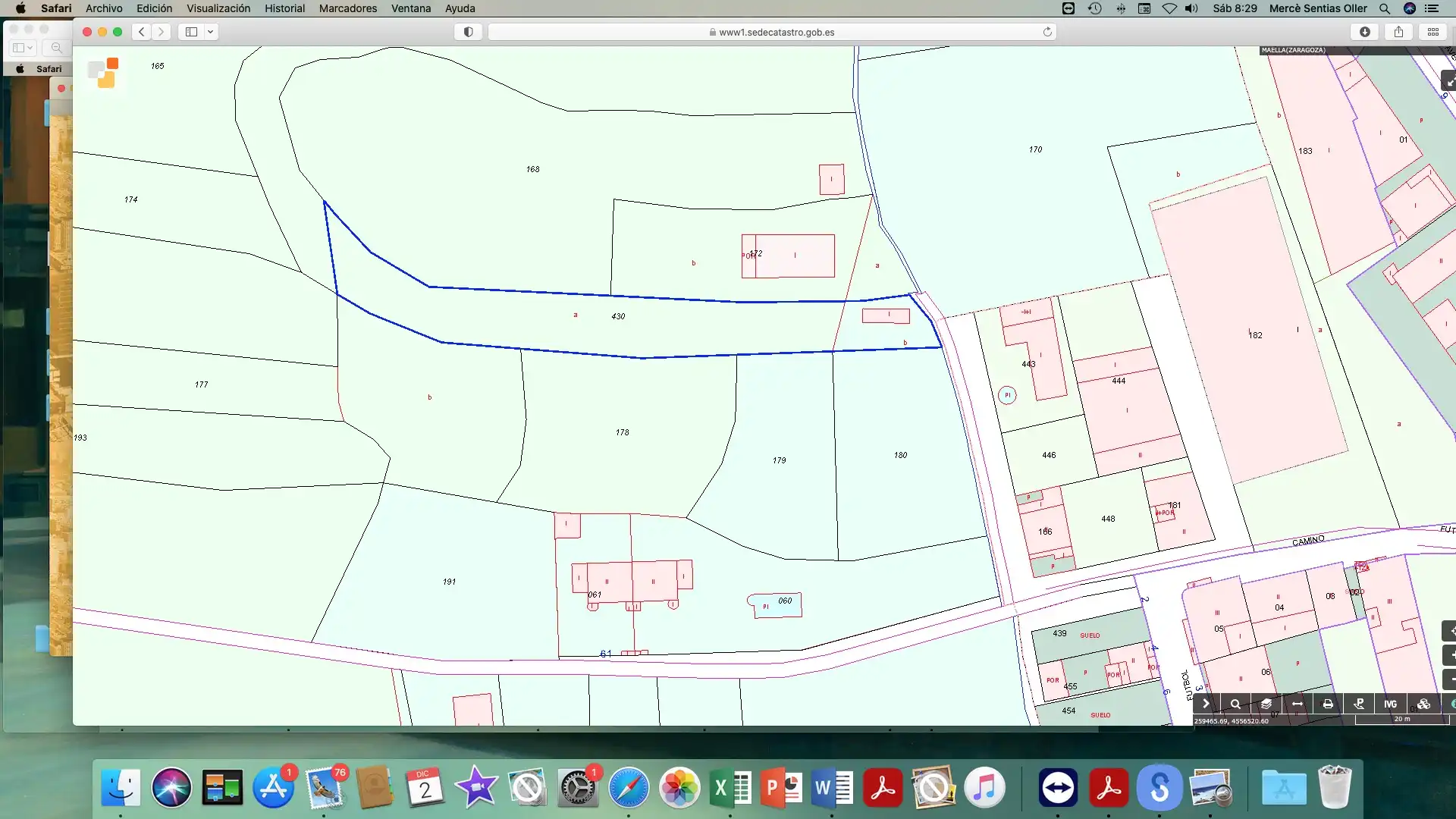
Task: Open Photos from the Dock
Action: pos(679,788)
